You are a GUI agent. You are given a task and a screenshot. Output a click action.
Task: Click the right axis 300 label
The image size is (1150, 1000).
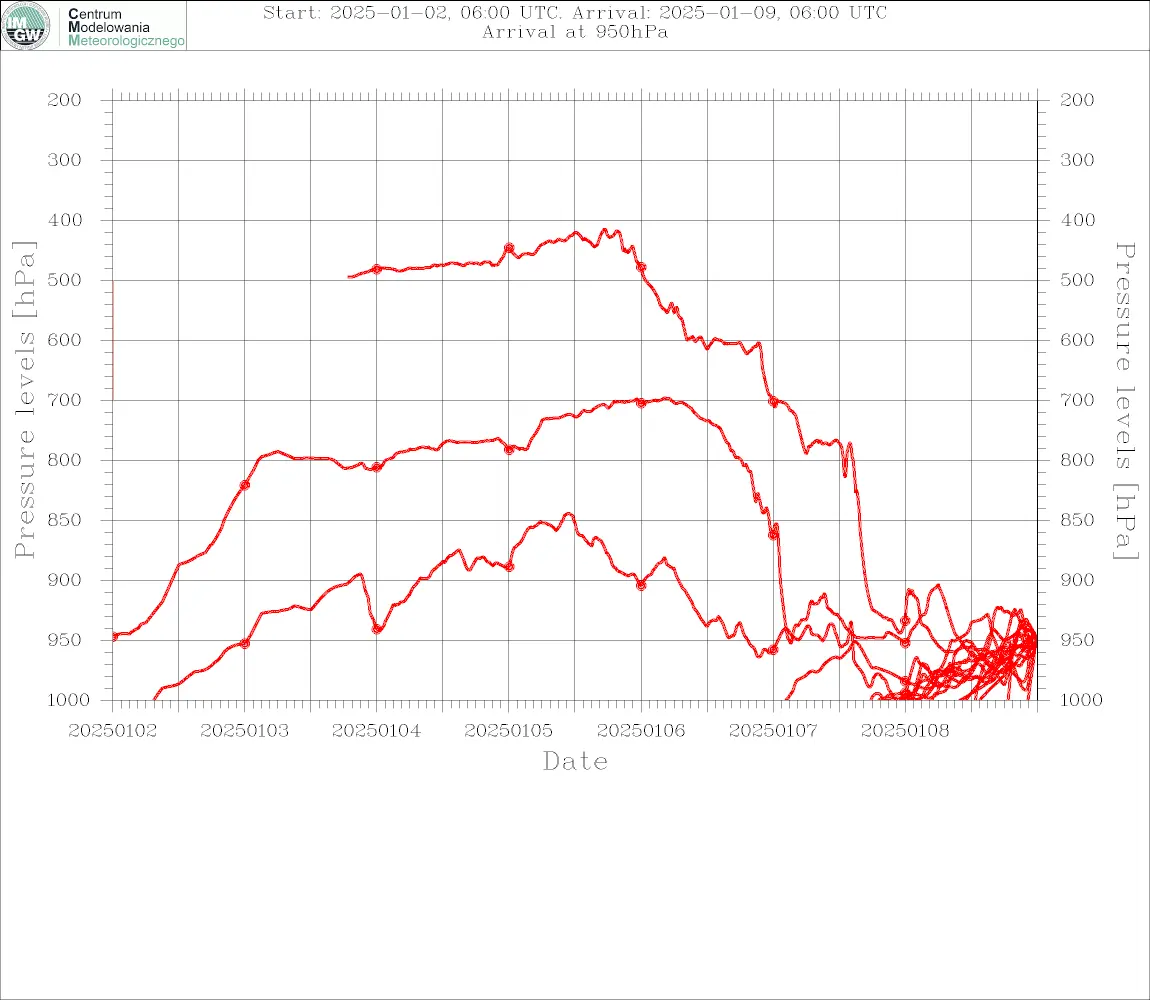click(1077, 160)
